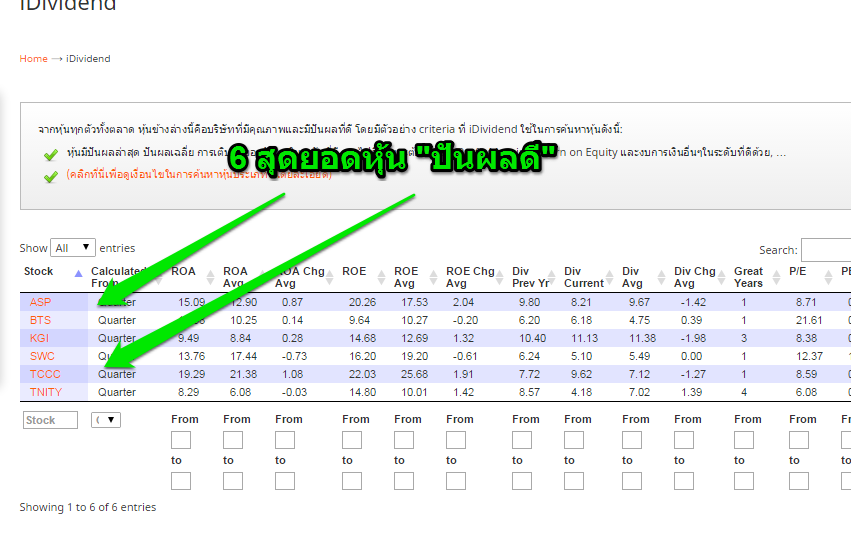Click the ROE Chg Avg From filter box
The image size is (851, 560).
456,440
